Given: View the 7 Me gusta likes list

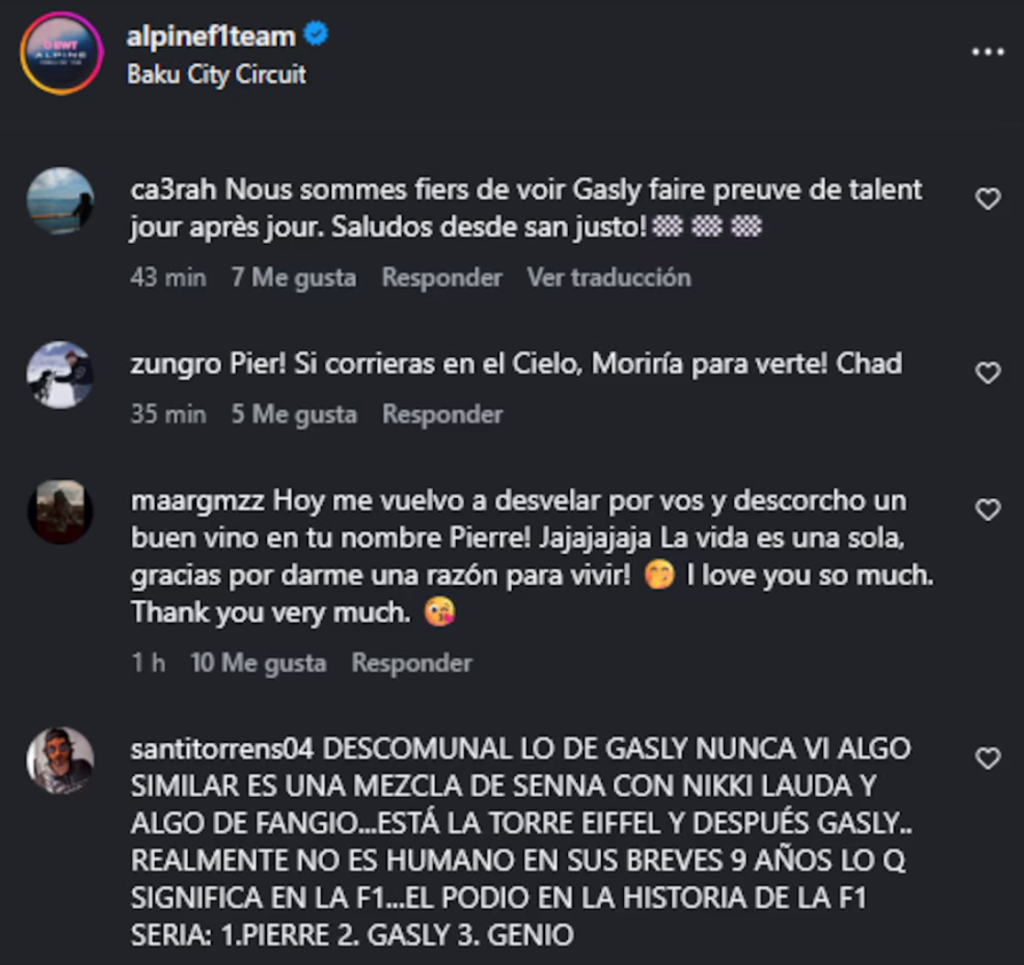Looking at the screenshot, I should [x=294, y=277].
